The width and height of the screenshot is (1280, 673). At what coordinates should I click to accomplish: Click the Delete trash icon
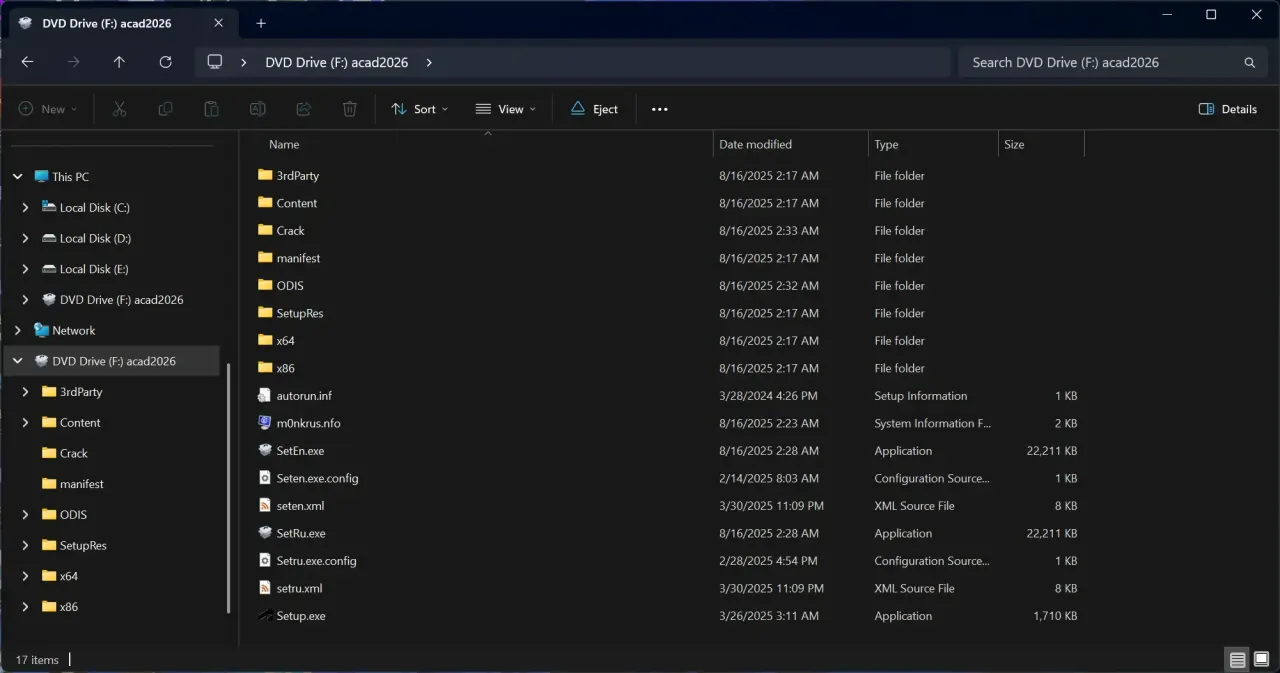tap(349, 109)
